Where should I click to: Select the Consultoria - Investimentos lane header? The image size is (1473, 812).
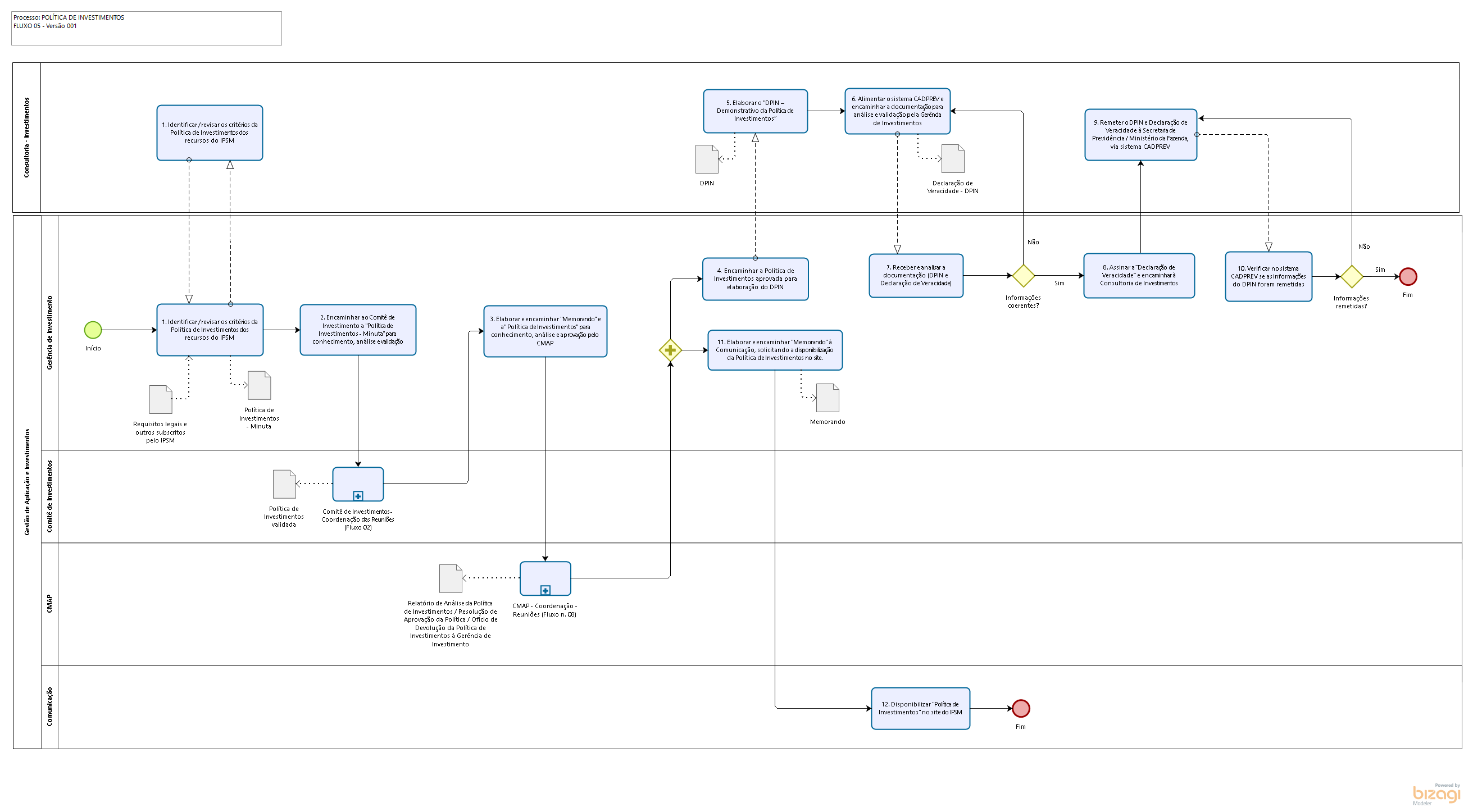point(26,138)
